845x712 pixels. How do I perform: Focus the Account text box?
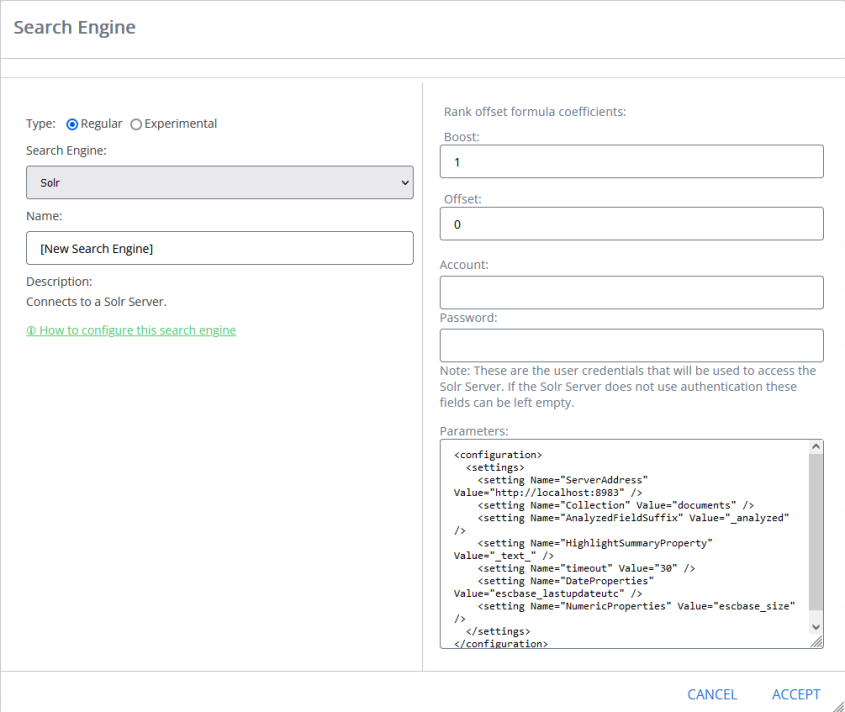[x=632, y=293]
